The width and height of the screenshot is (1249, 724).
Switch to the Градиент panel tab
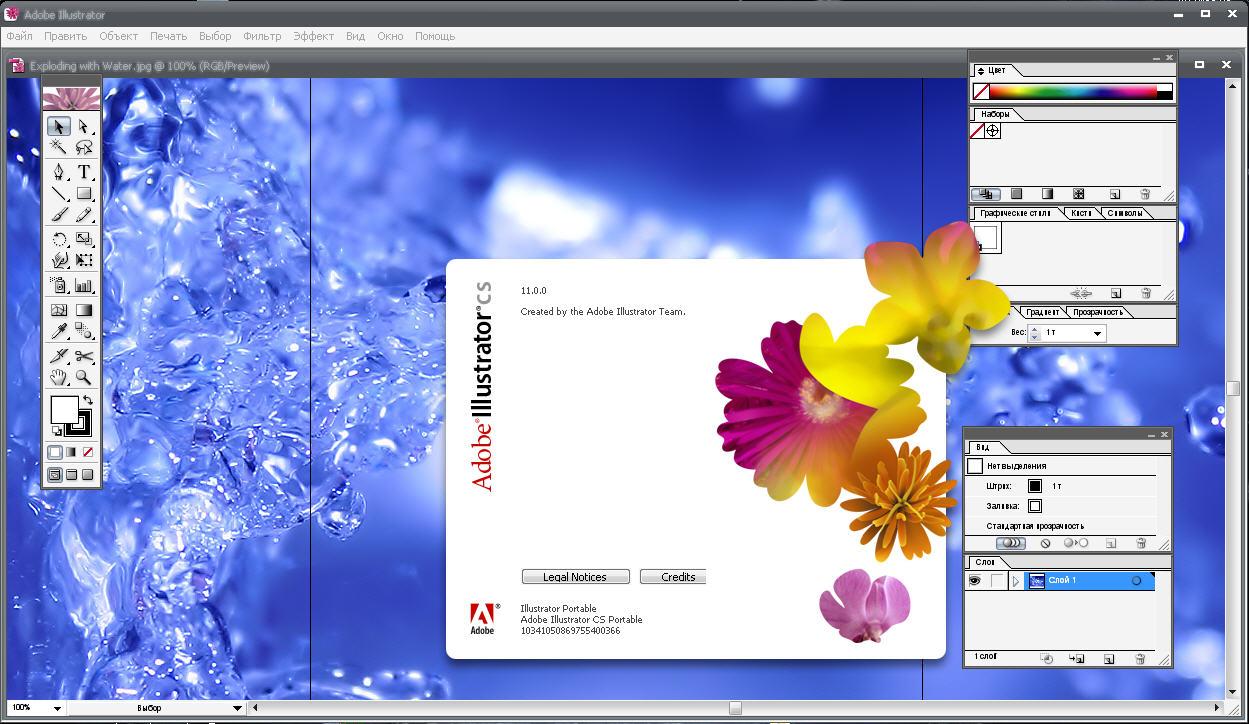1043,312
